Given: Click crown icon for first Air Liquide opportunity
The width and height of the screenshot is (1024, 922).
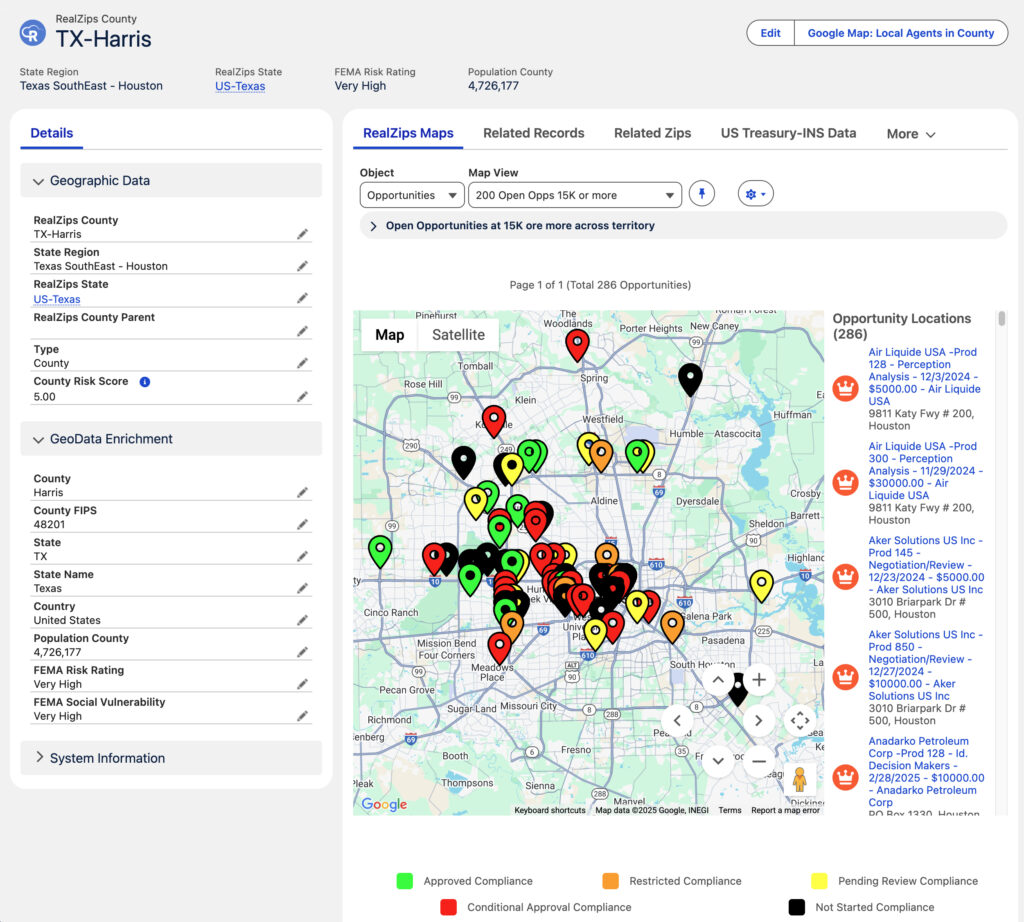Looking at the screenshot, I should tap(845, 389).
